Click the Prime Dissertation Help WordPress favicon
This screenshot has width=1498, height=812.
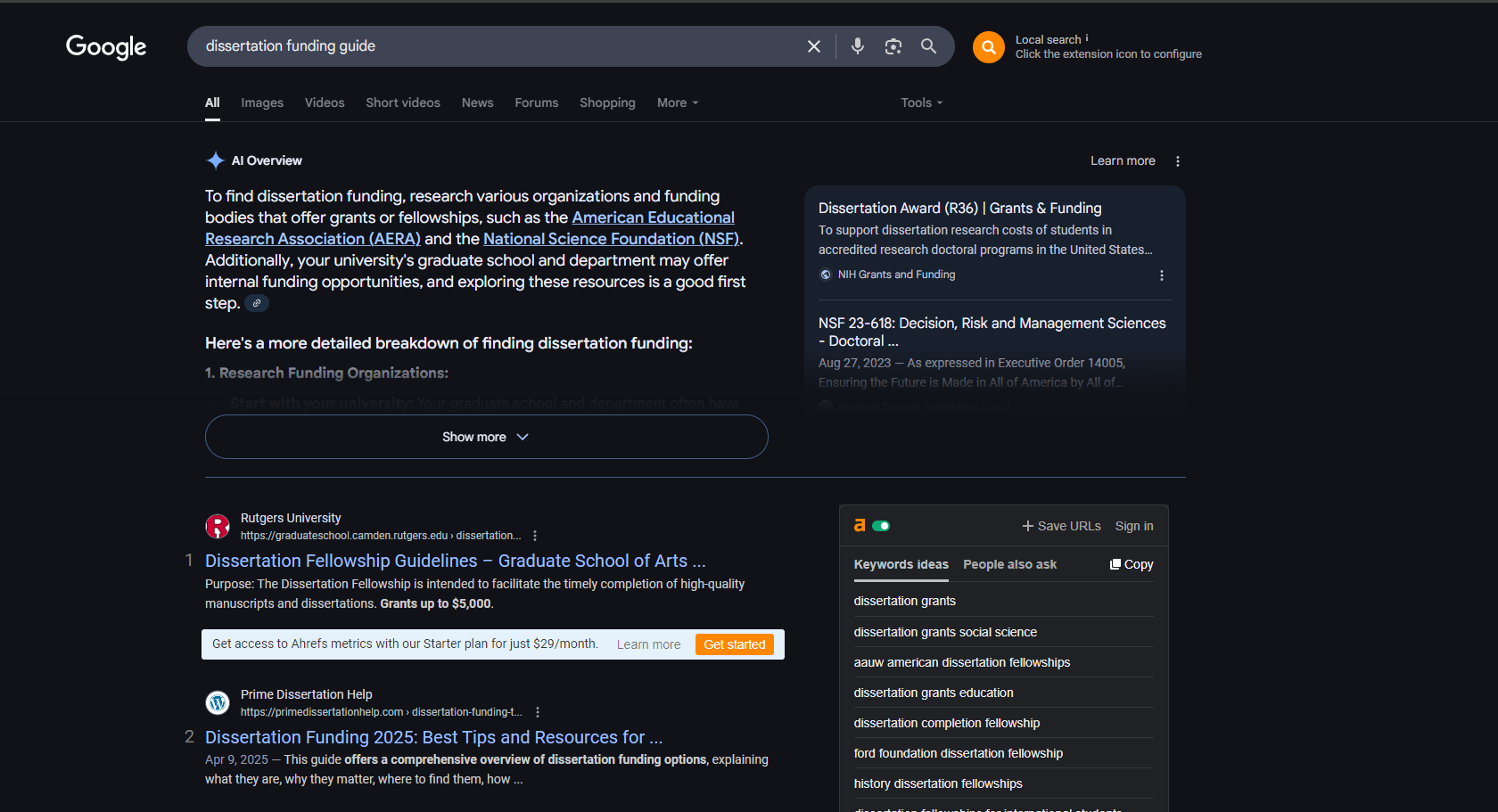pos(218,703)
